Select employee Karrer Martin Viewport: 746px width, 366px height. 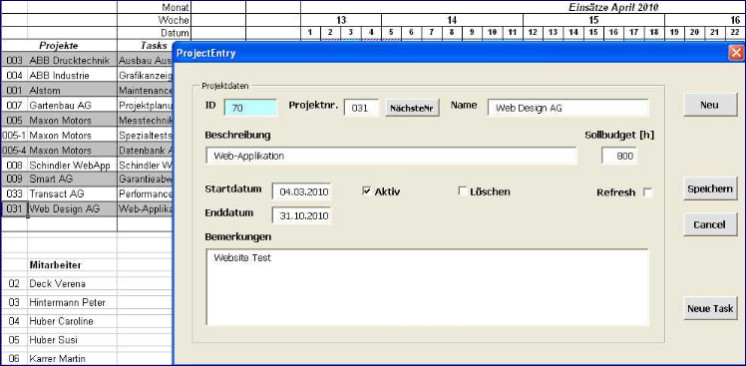[x=72, y=358]
